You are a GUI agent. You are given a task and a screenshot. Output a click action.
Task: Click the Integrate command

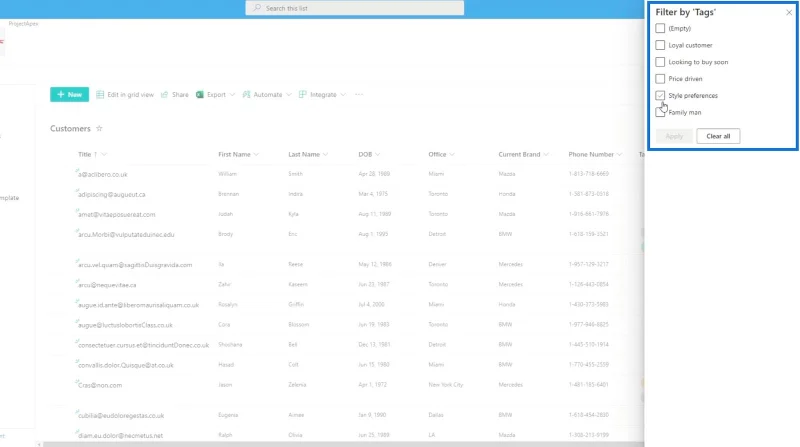(x=322, y=94)
